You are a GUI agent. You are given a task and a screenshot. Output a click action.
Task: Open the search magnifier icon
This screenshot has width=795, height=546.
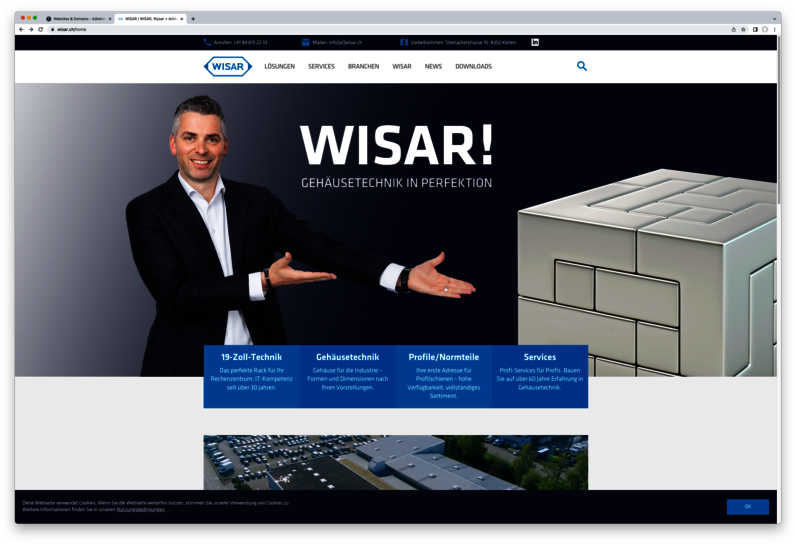point(582,66)
